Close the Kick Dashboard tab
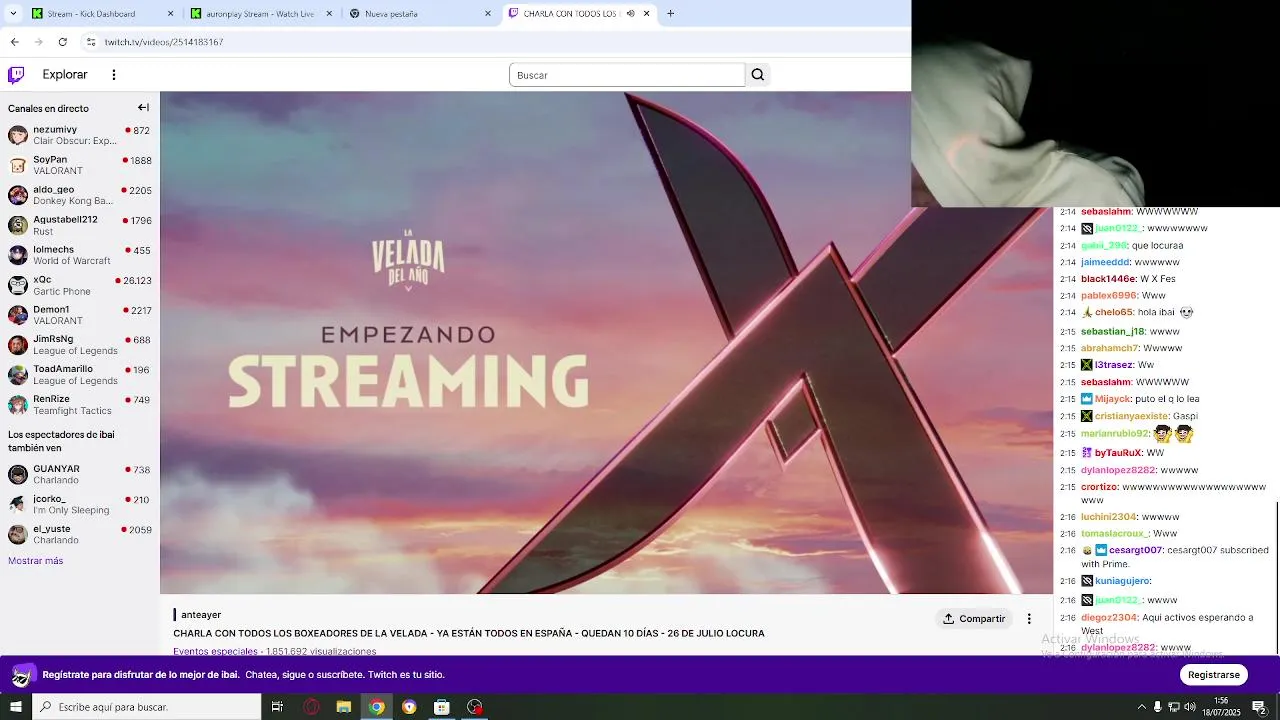1280x720 pixels. [x=170, y=14]
